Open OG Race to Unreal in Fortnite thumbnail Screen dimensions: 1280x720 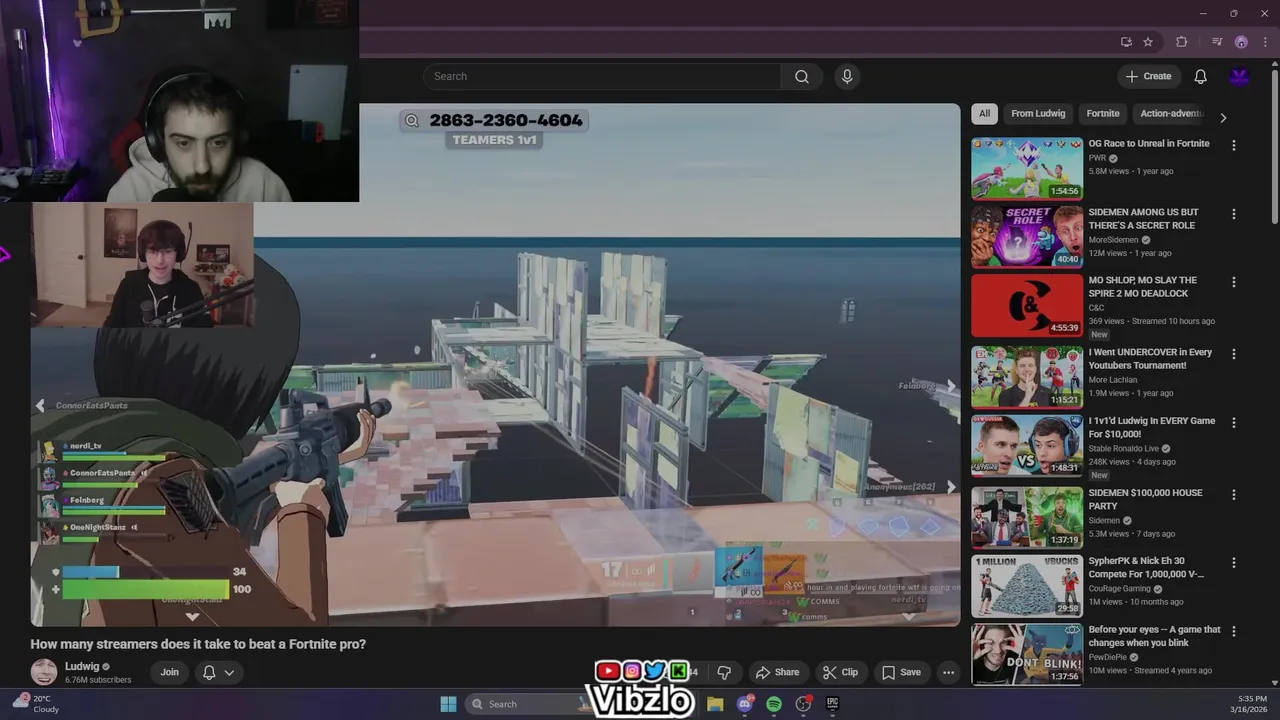coord(1027,168)
